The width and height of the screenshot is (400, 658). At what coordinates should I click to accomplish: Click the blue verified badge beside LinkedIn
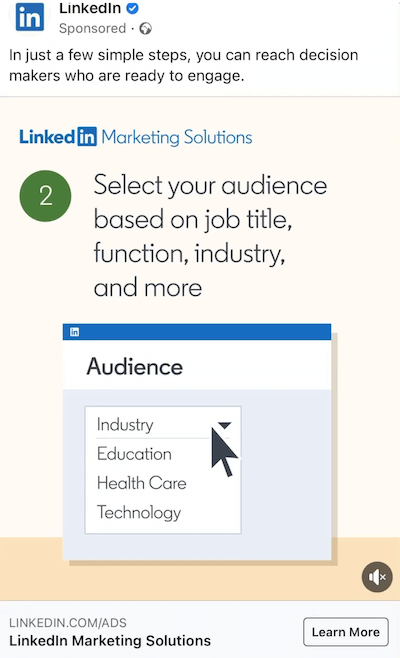click(x=133, y=8)
